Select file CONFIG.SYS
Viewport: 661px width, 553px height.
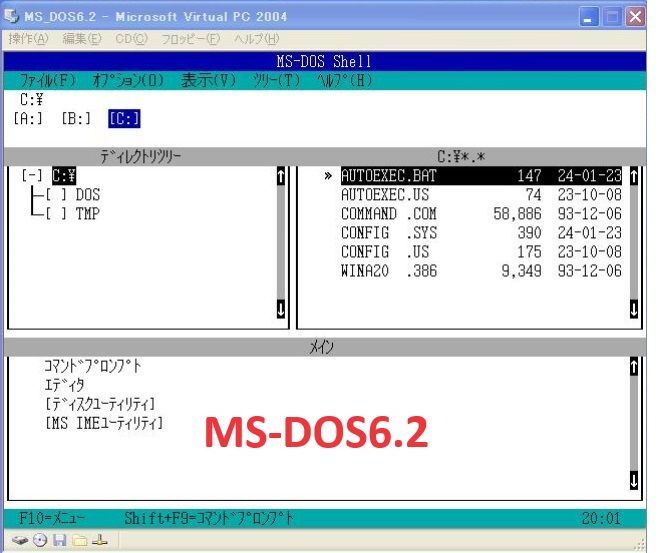(481, 233)
